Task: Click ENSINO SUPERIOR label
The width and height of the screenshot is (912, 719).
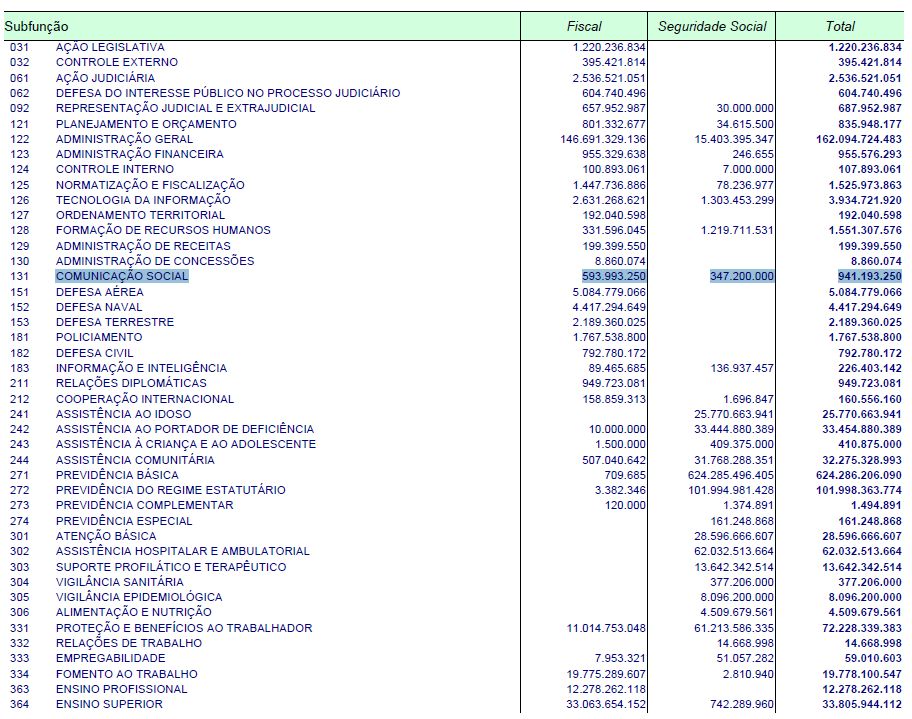Action: coord(109,704)
